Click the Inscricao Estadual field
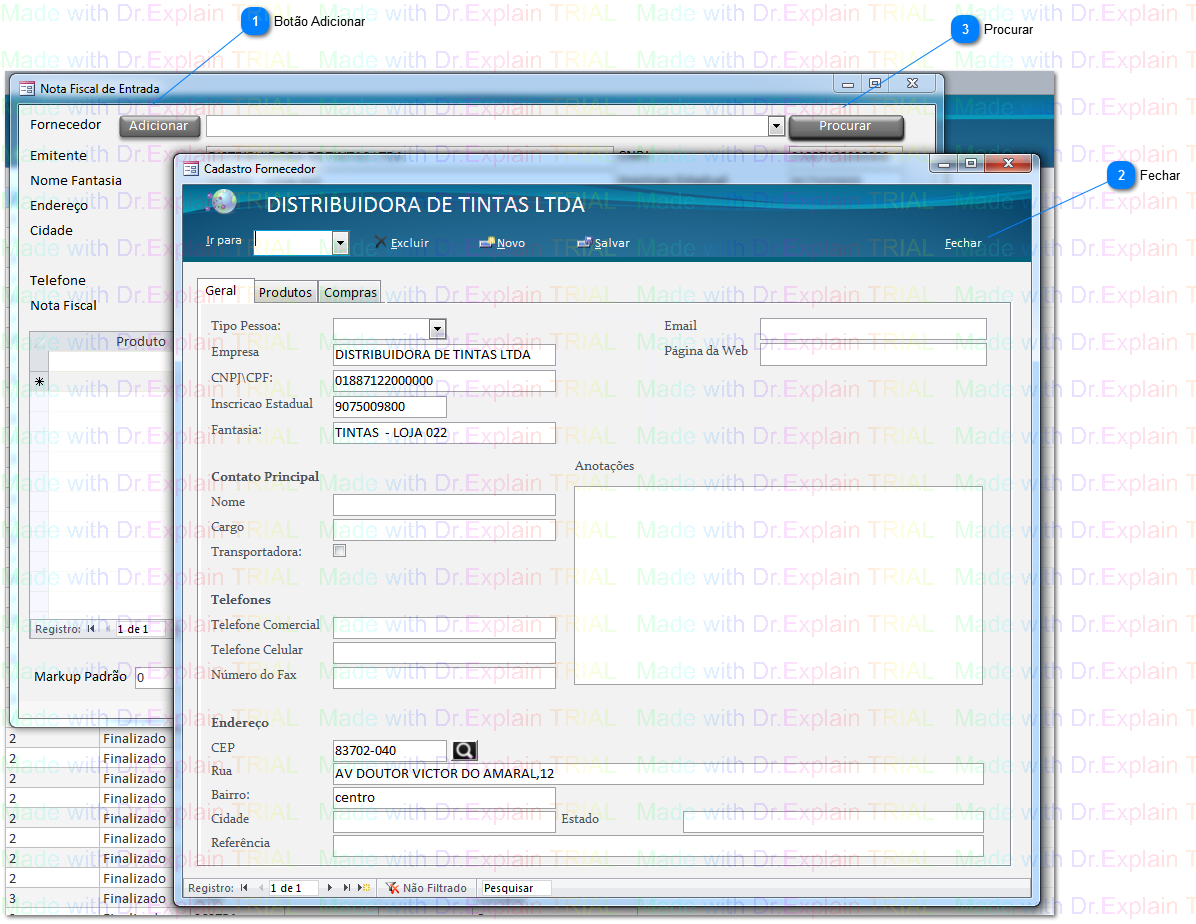1196x924 pixels. pos(390,407)
